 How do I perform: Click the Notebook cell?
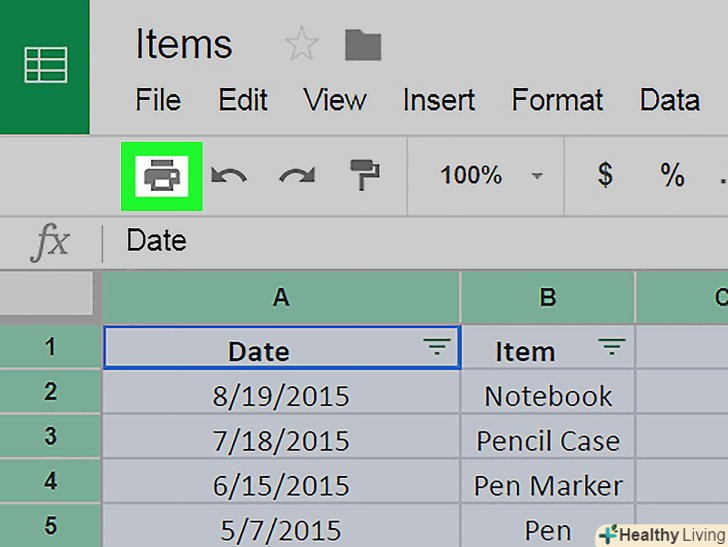548,396
